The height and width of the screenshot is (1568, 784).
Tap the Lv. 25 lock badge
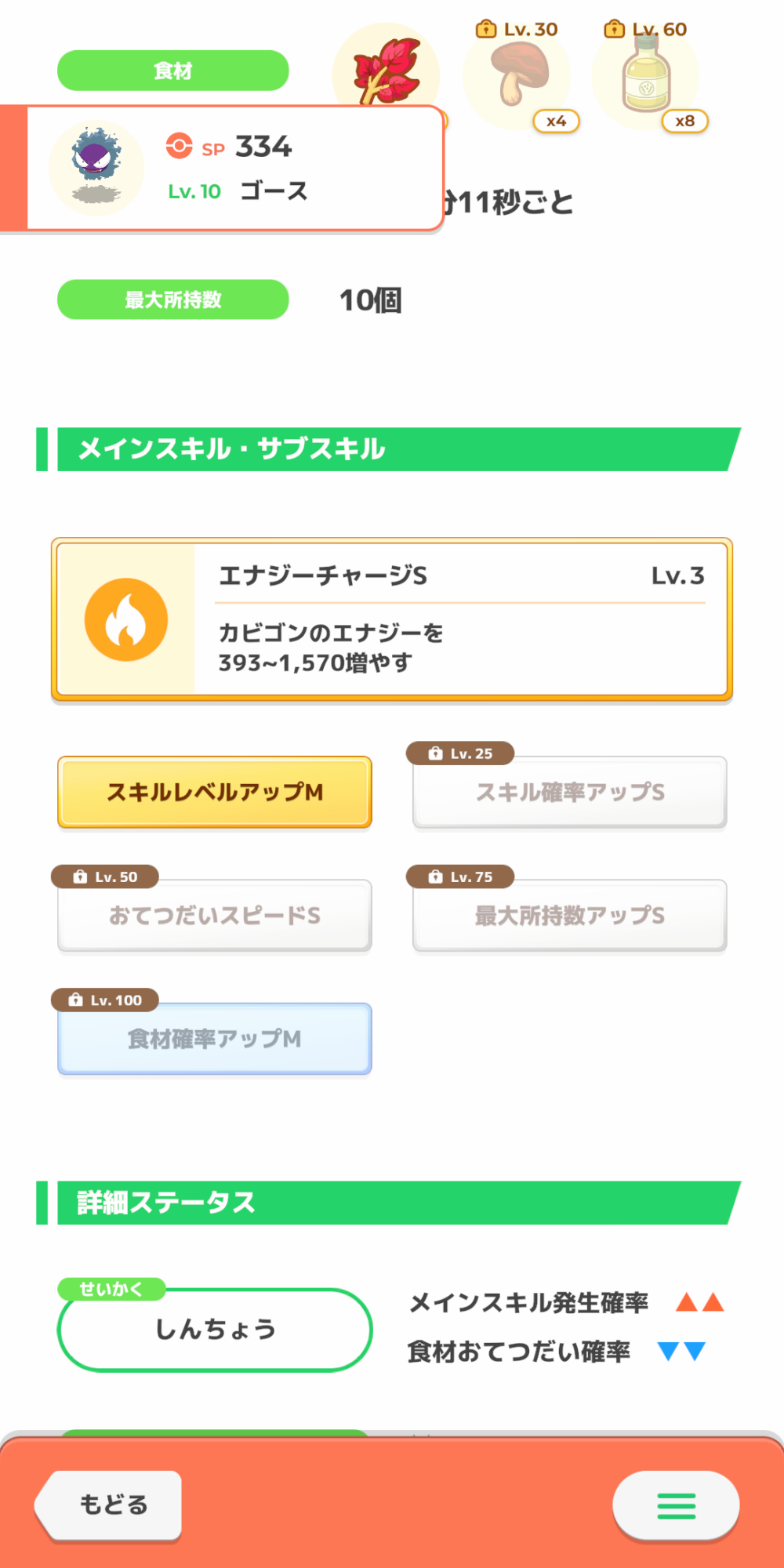coord(461,753)
